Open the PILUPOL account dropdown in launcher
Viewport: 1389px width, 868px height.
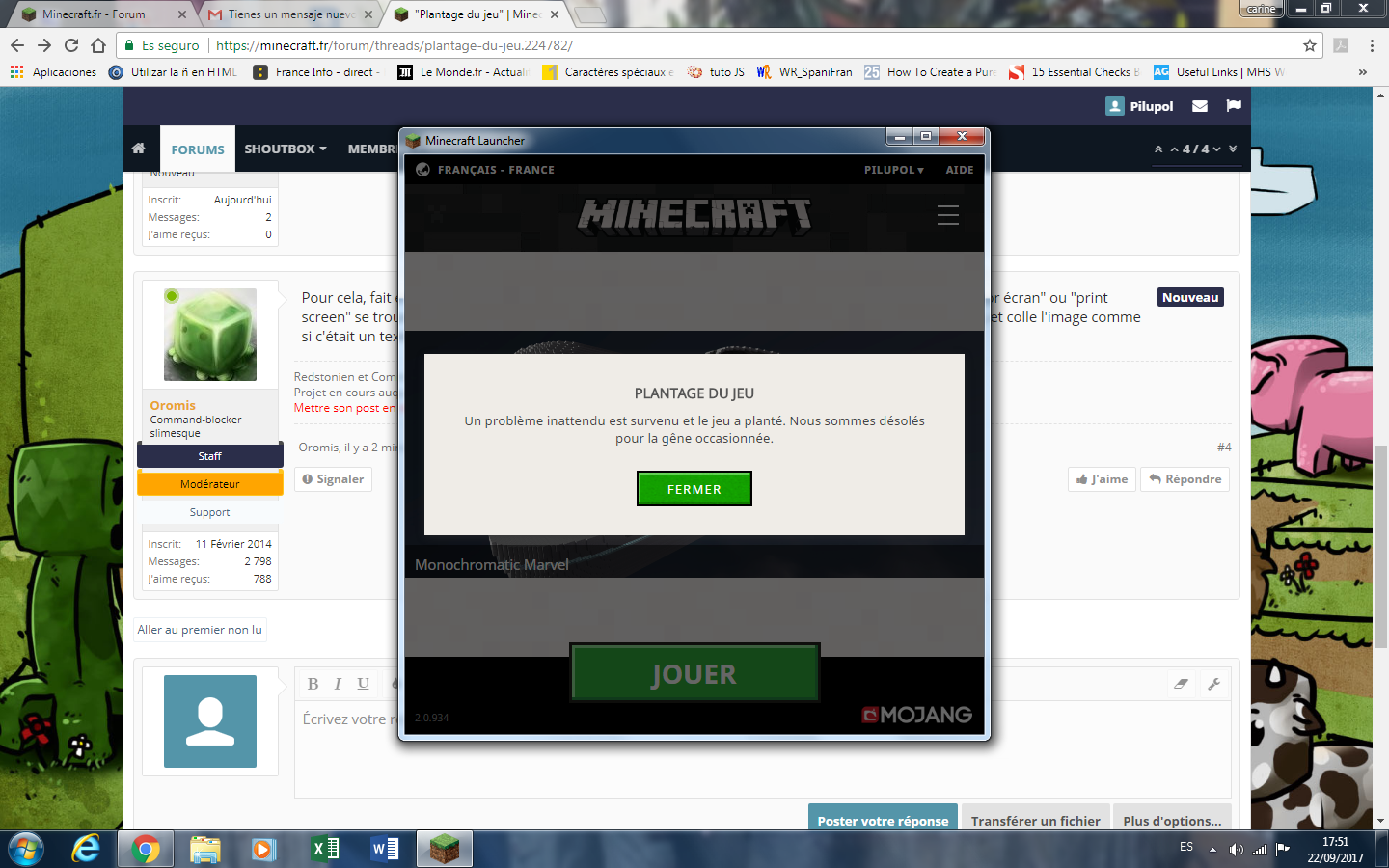893,170
